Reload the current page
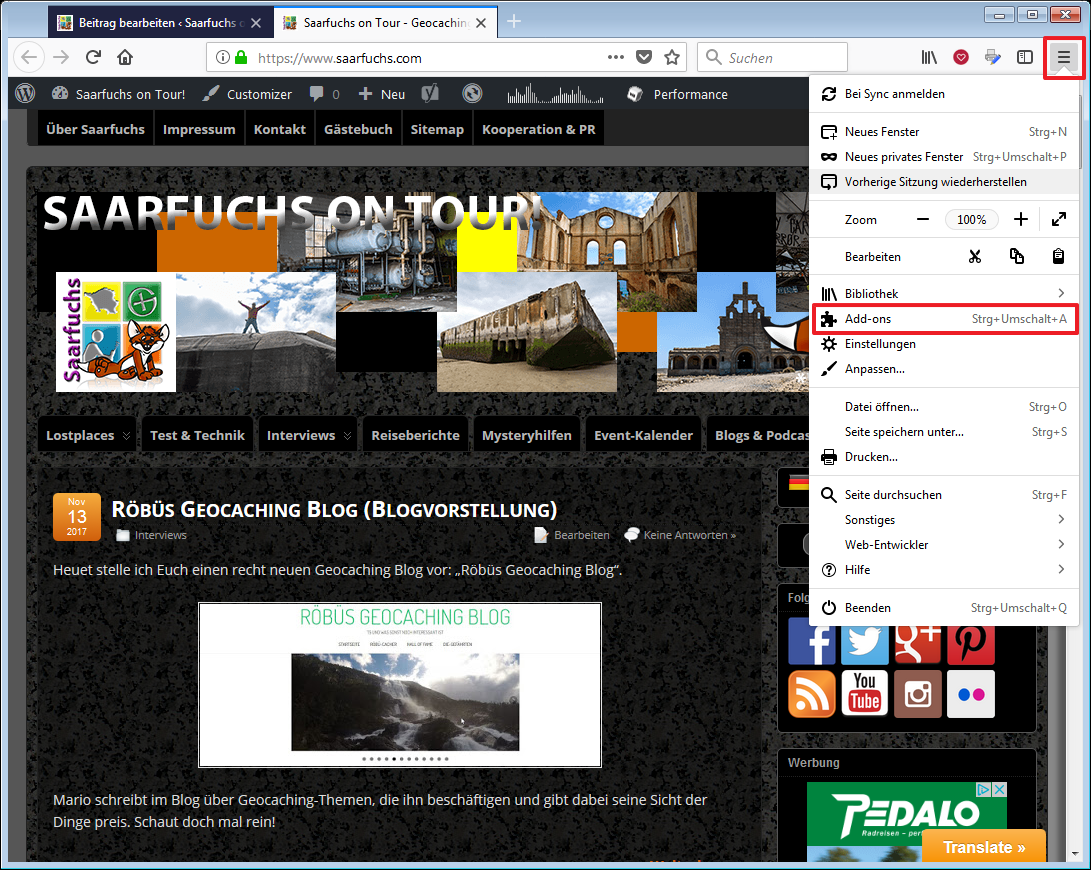 [x=93, y=58]
